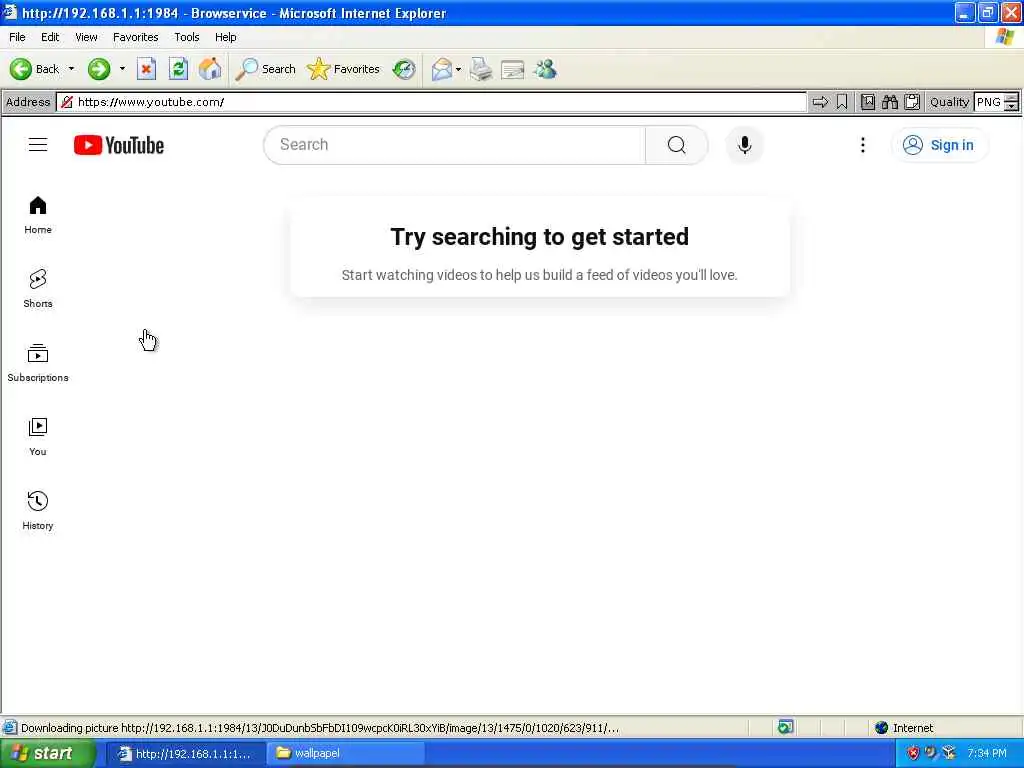Stop page loading with the Stop icon

[x=146, y=69]
